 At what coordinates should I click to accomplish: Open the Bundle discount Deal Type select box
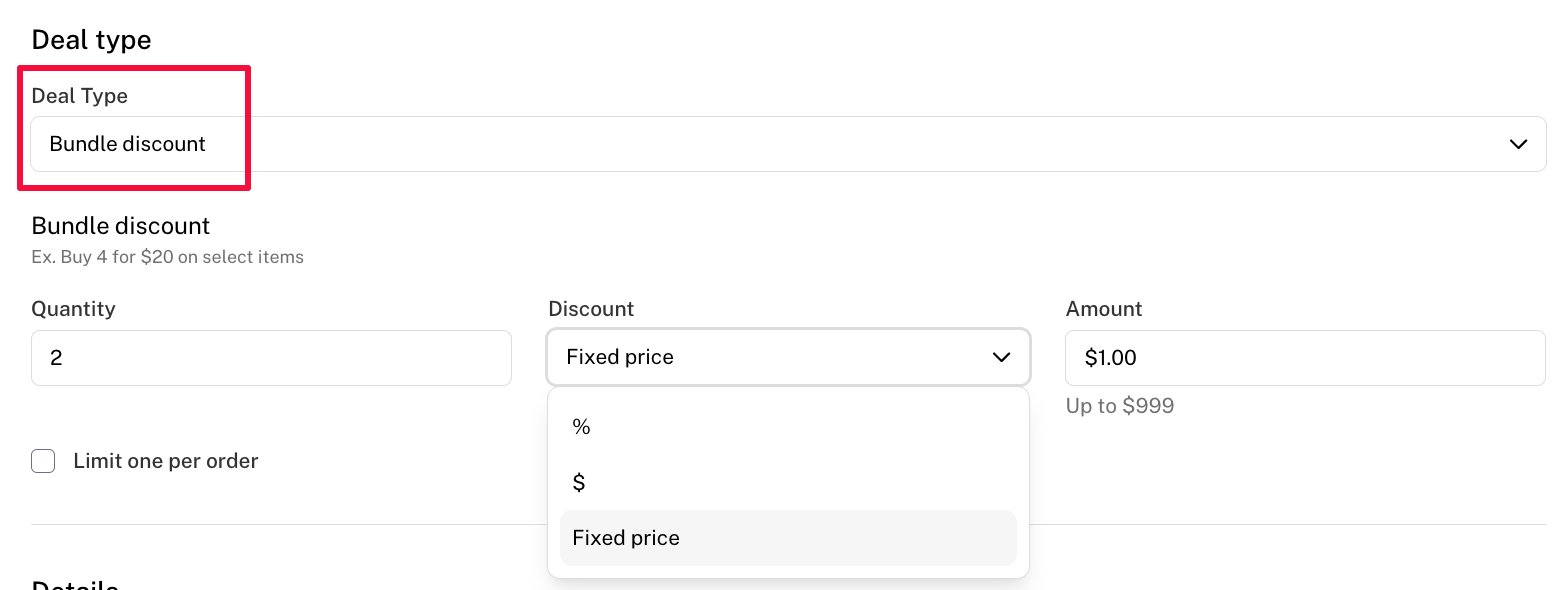pyautogui.click(x=788, y=144)
